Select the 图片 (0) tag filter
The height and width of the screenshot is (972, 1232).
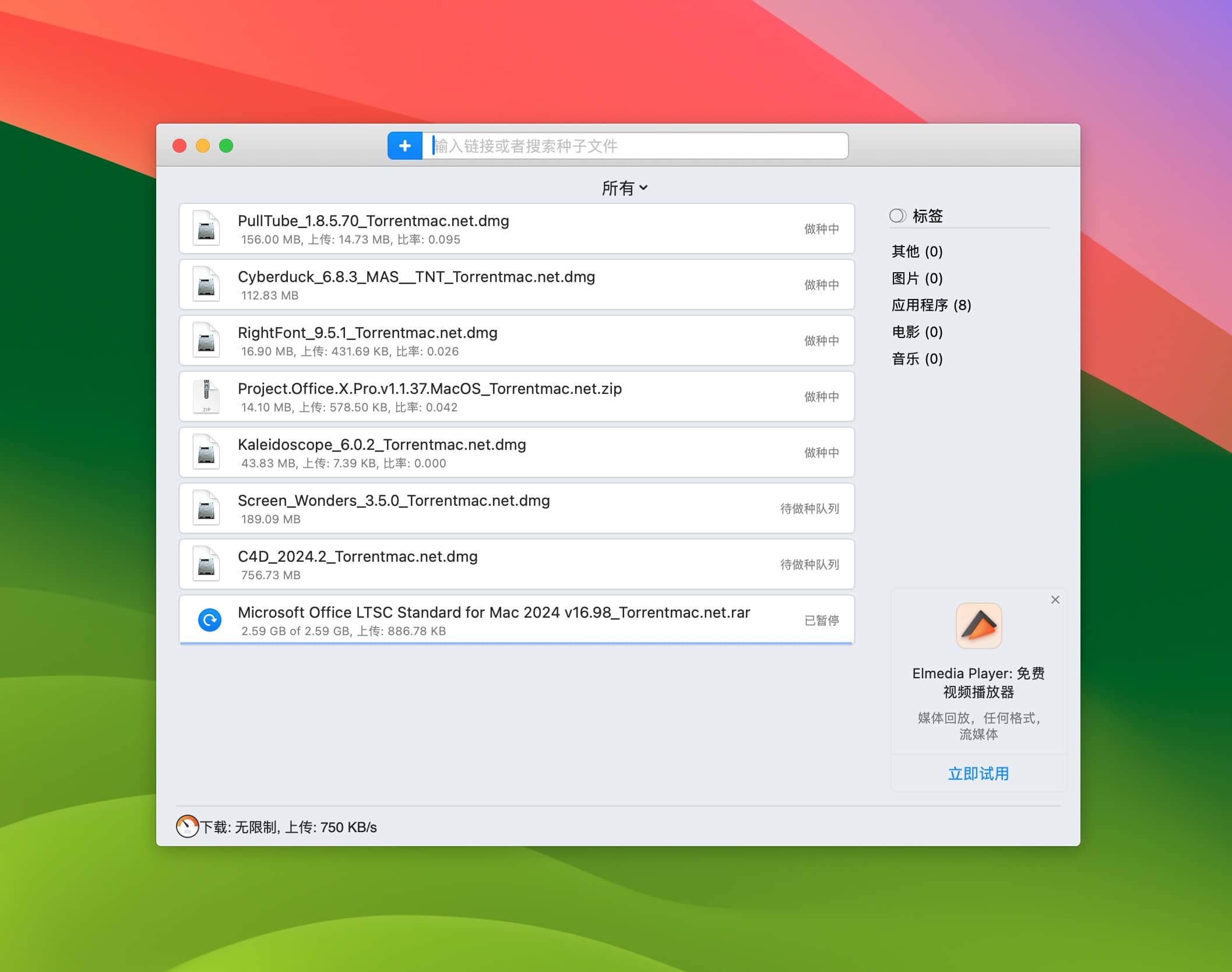click(917, 279)
